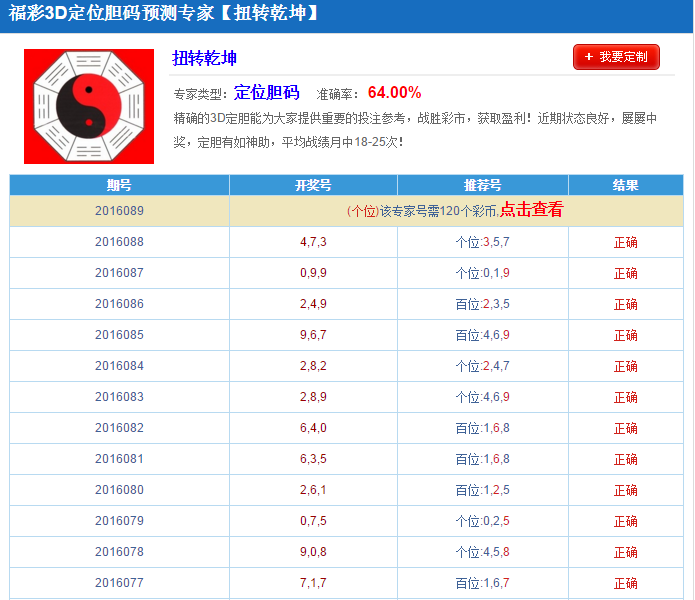This screenshot has height=600, width=695.
Task: Select period number 2016087
Action: pos(119,273)
